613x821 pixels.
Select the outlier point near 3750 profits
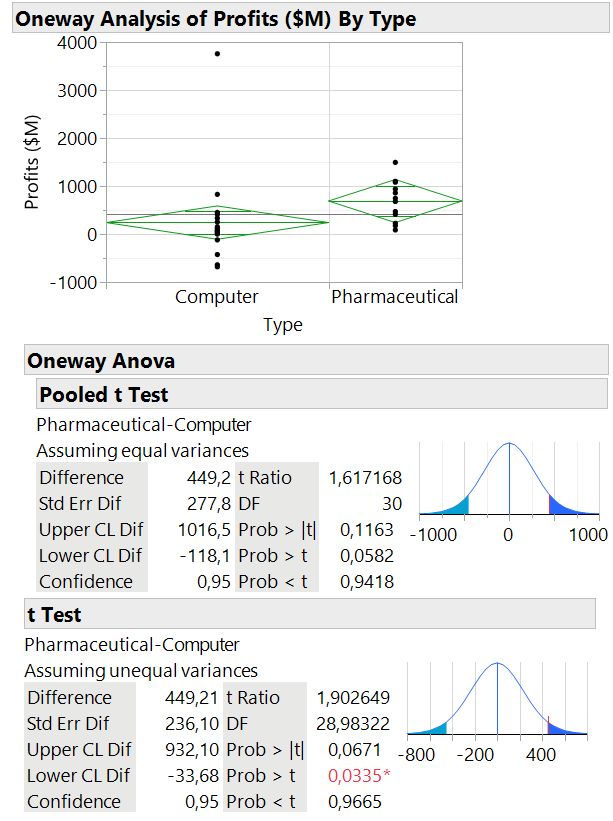(x=217, y=53)
